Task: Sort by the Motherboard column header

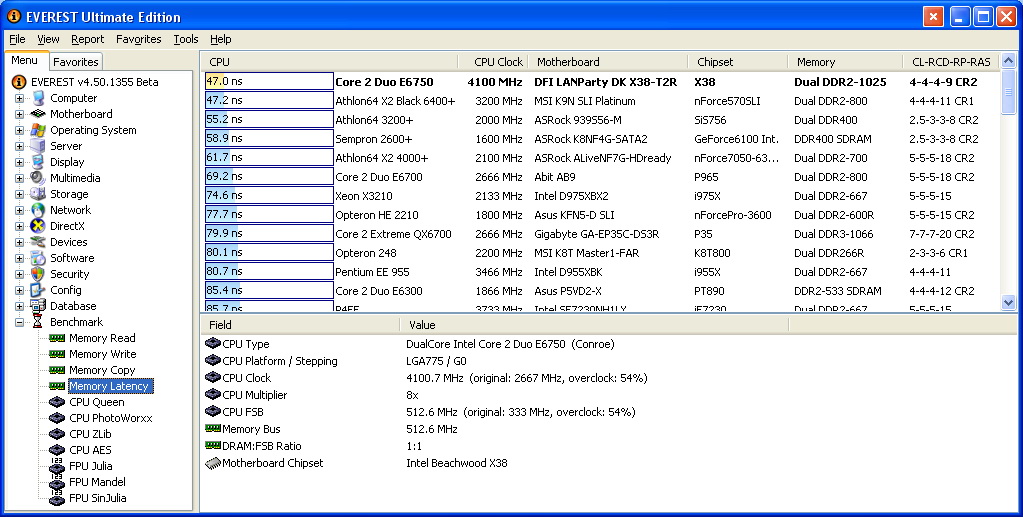Action: click(607, 62)
